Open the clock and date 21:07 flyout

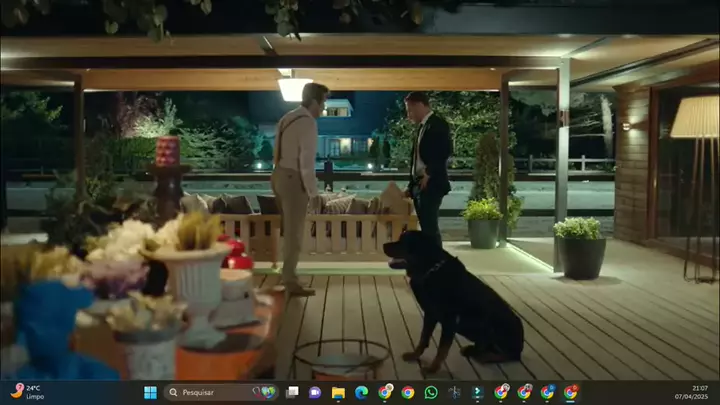(697, 392)
